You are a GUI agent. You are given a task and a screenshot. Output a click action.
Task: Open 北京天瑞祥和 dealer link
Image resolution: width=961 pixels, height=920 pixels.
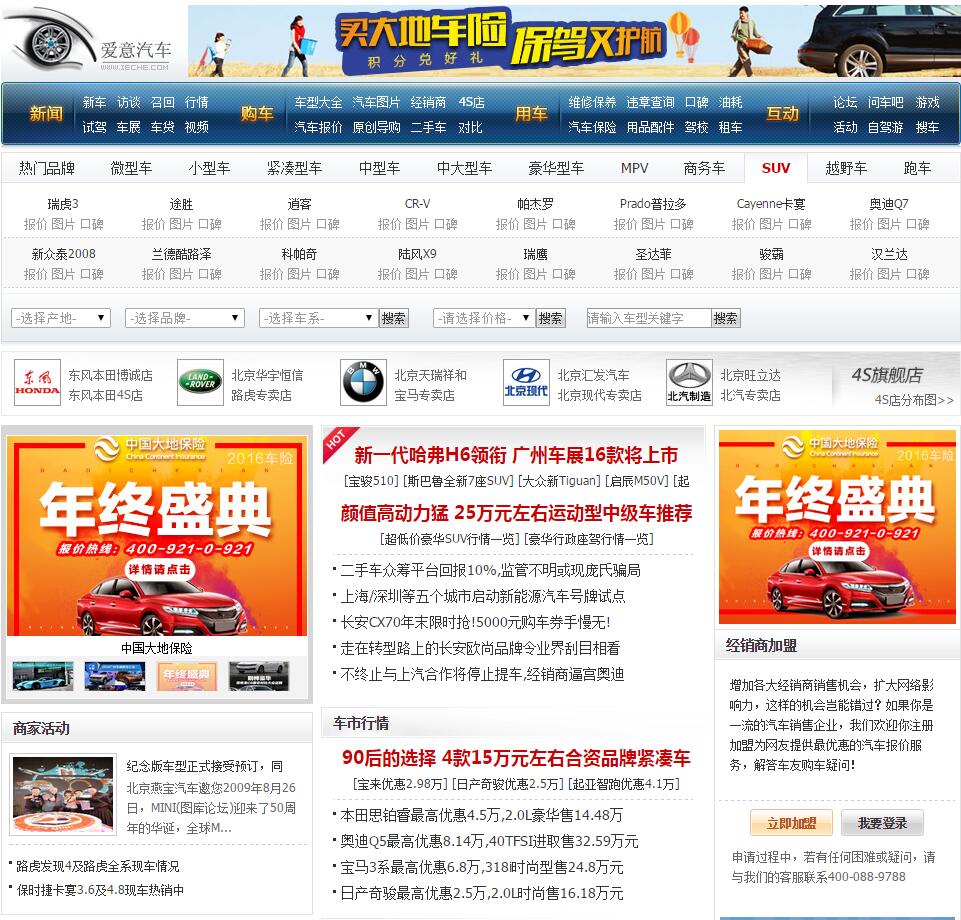click(430, 374)
